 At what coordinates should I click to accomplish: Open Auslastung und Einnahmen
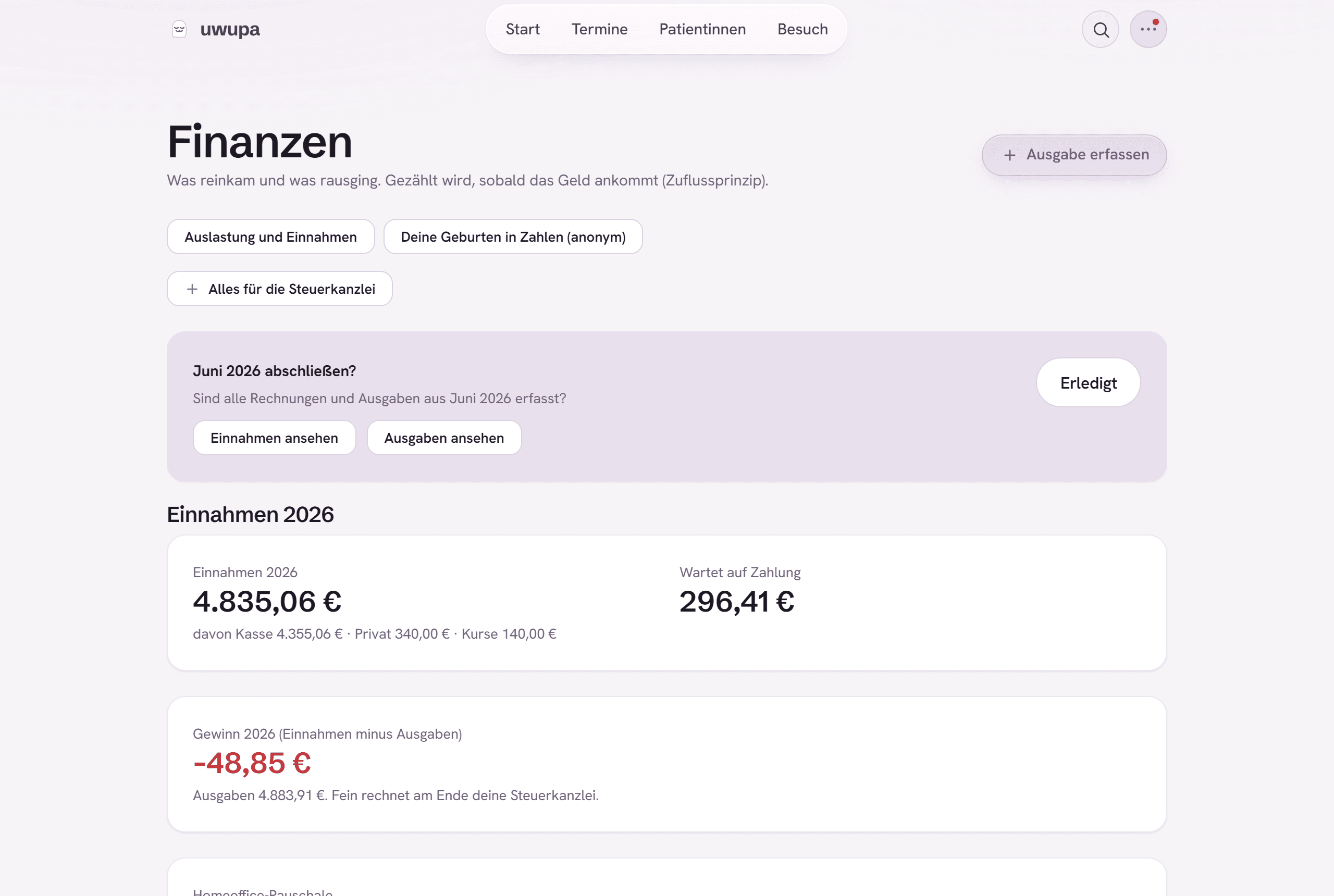270,237
